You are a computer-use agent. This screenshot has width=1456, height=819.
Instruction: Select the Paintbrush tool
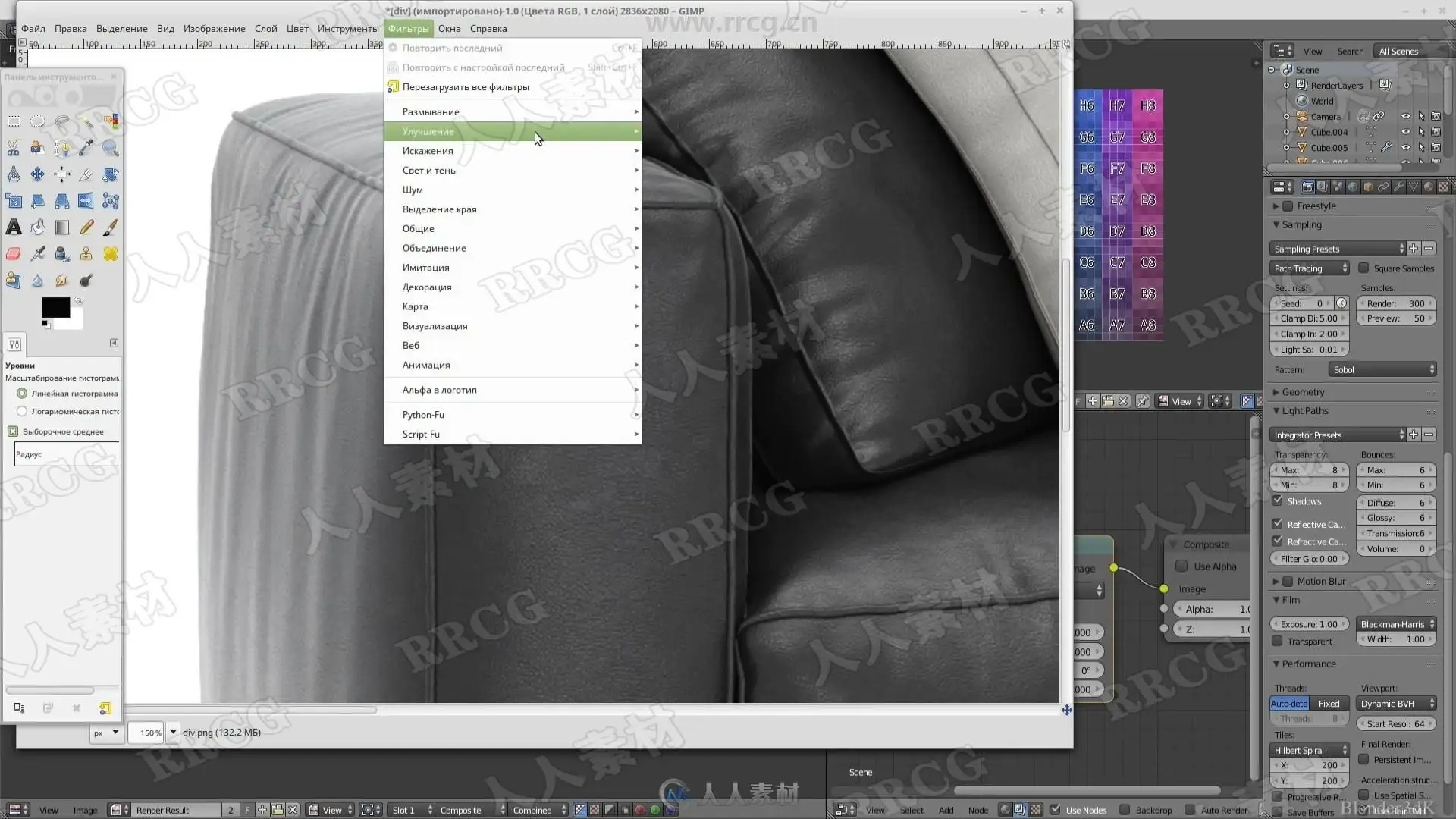[111, 227]
